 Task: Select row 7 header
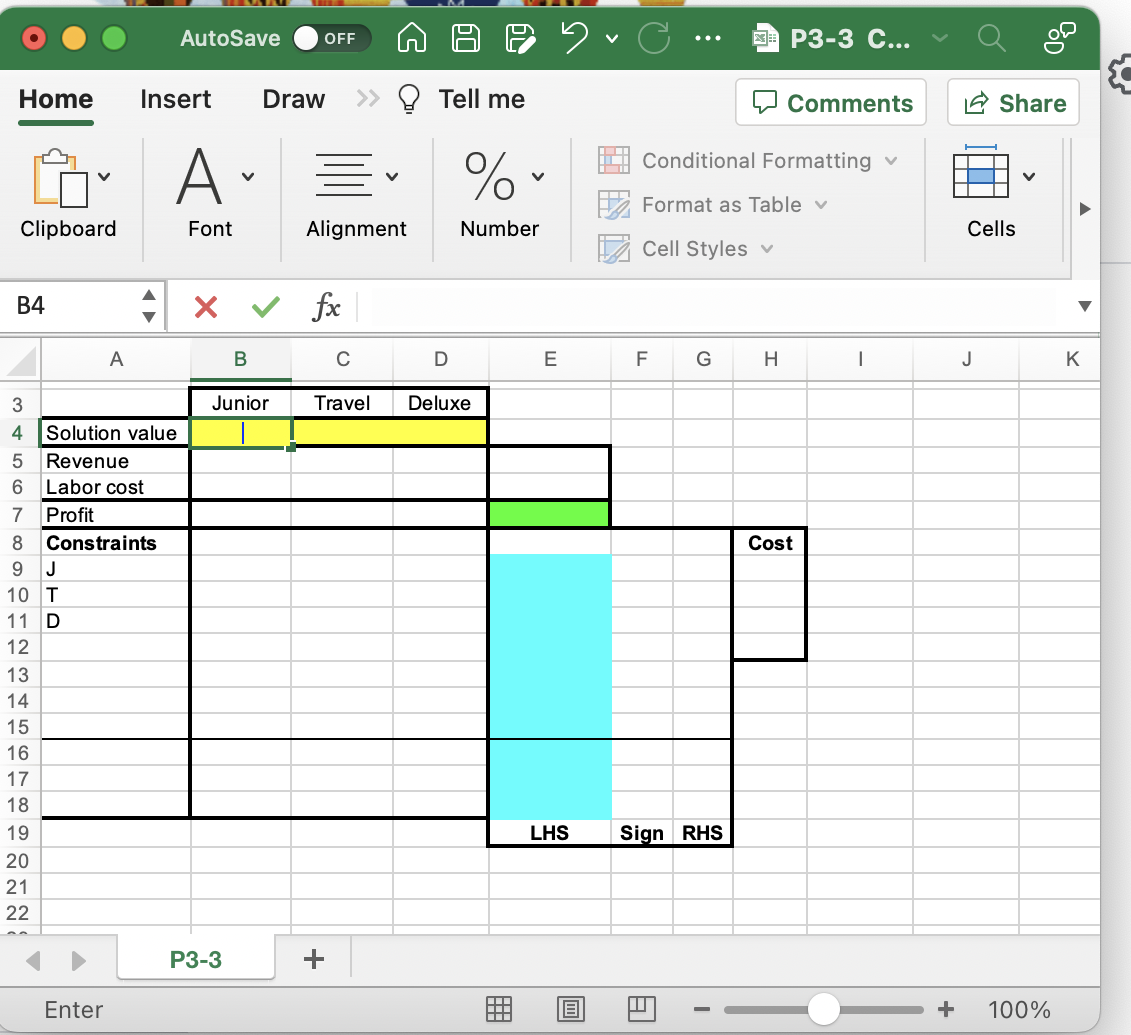click(x=19, y=514)
